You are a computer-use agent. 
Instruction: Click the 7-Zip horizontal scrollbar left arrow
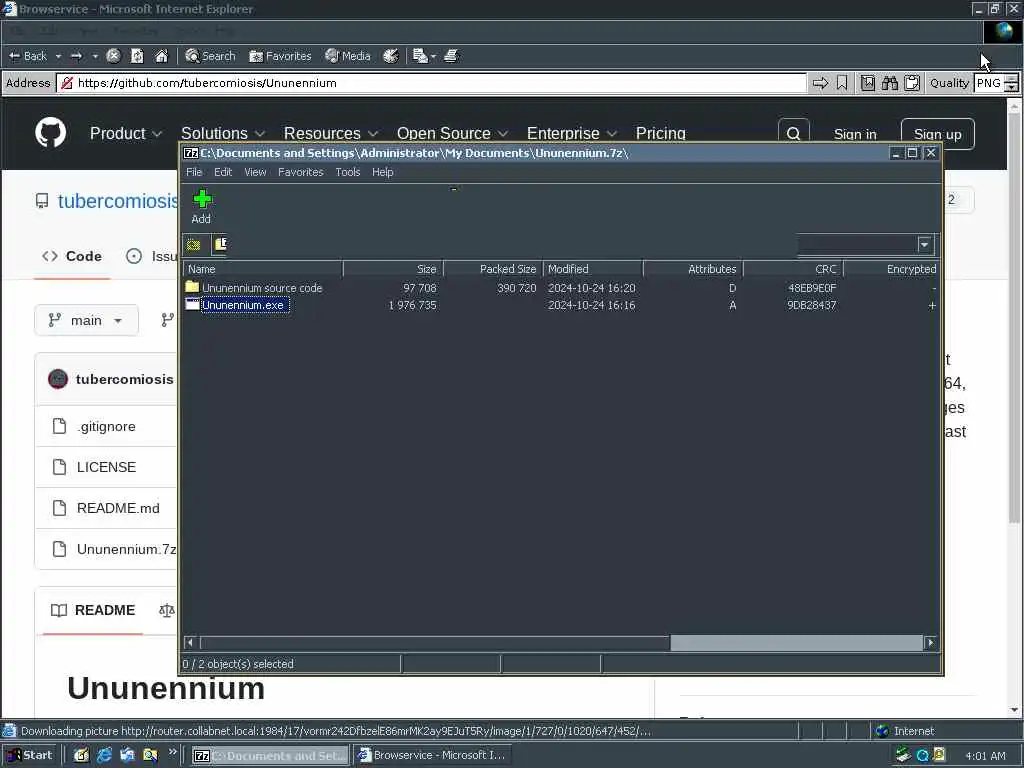tap(190, 643)
